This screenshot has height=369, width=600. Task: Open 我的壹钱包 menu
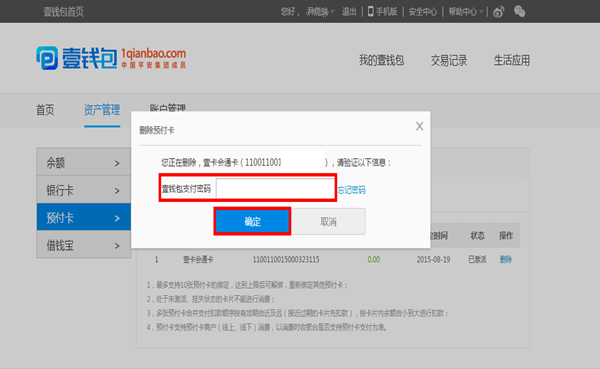click(381, 60)
